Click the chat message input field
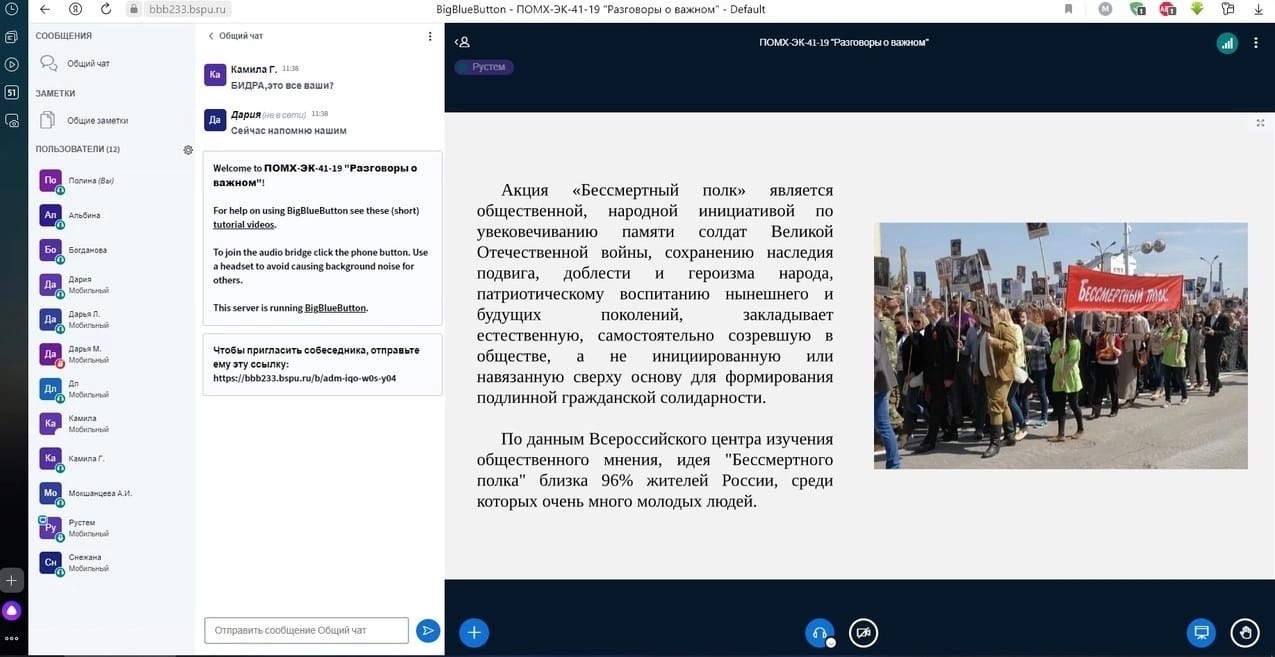1275x657 pixels. pos(306,630)
